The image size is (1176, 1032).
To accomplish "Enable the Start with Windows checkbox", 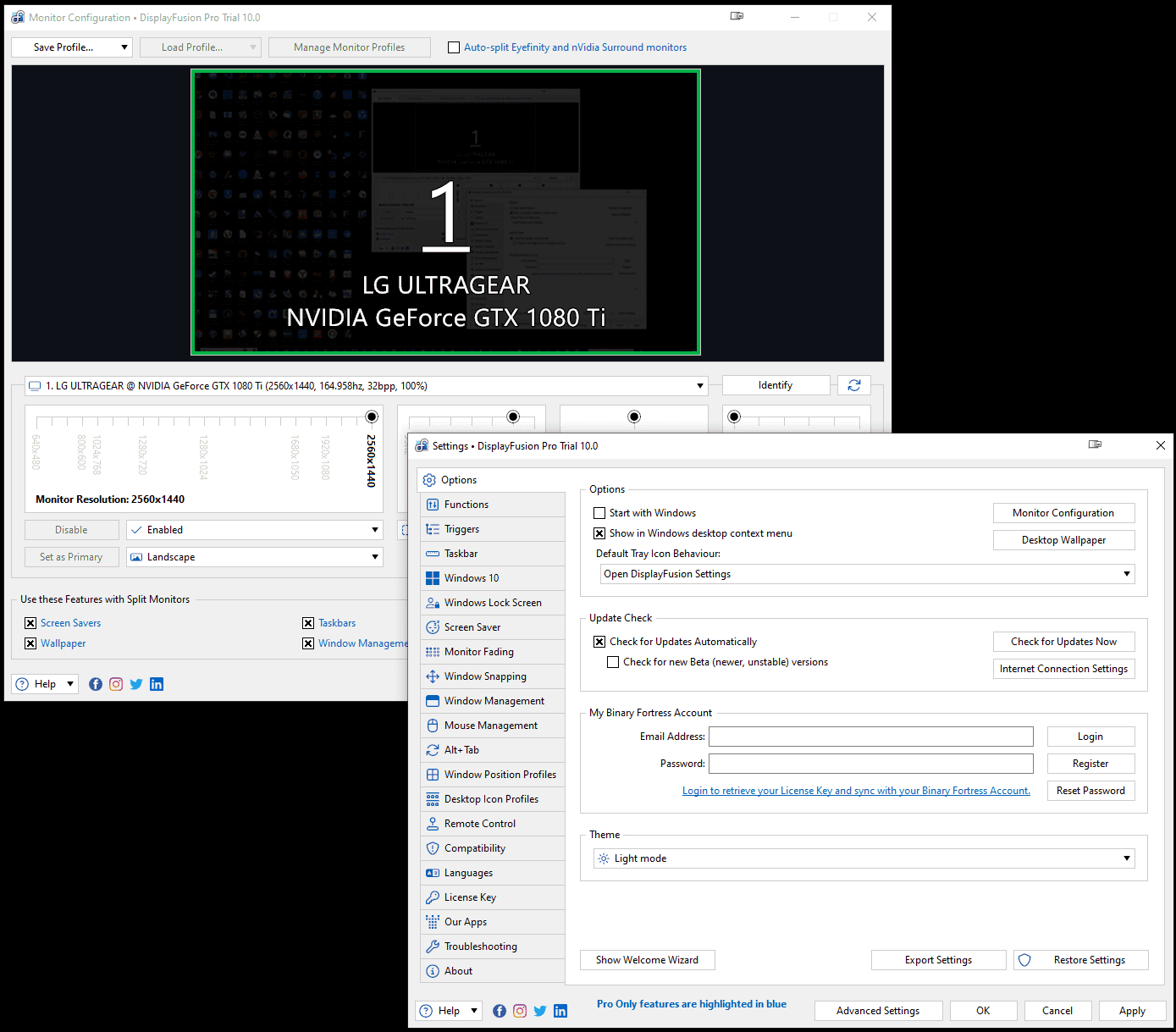I will point(599,513).
